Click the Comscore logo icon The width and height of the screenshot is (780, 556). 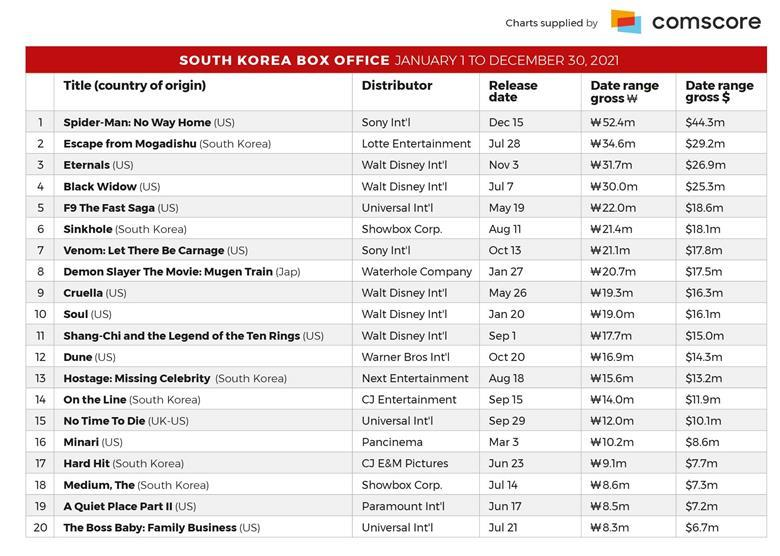click(626, 22)
